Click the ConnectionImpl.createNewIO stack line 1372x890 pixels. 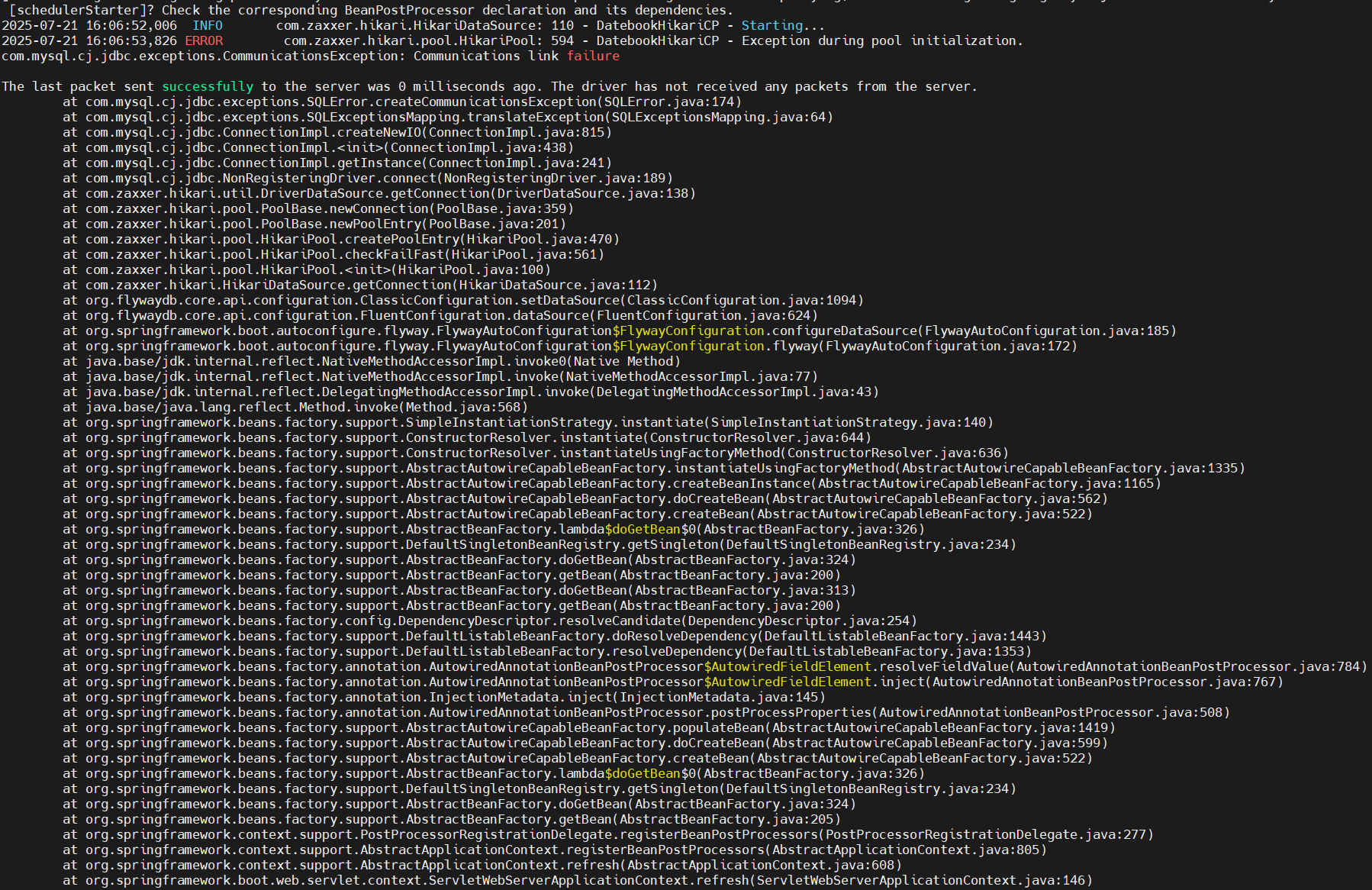(x=337, y=133)
